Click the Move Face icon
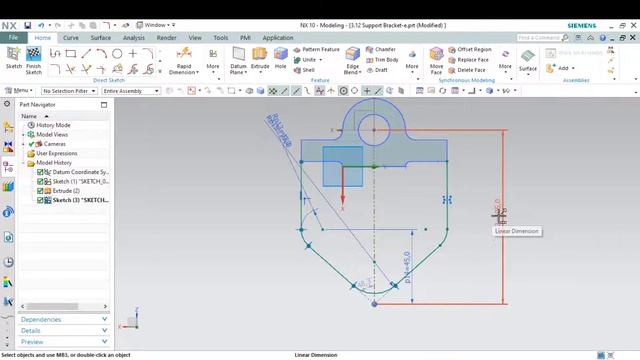 pyautogui.click(x=436, y=53)
